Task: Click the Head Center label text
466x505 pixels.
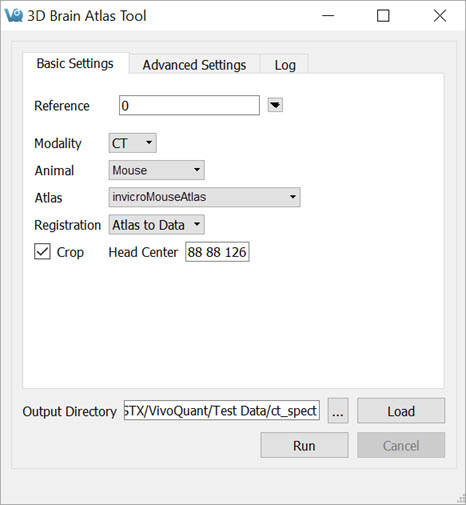Action: (x=143, y=252)
